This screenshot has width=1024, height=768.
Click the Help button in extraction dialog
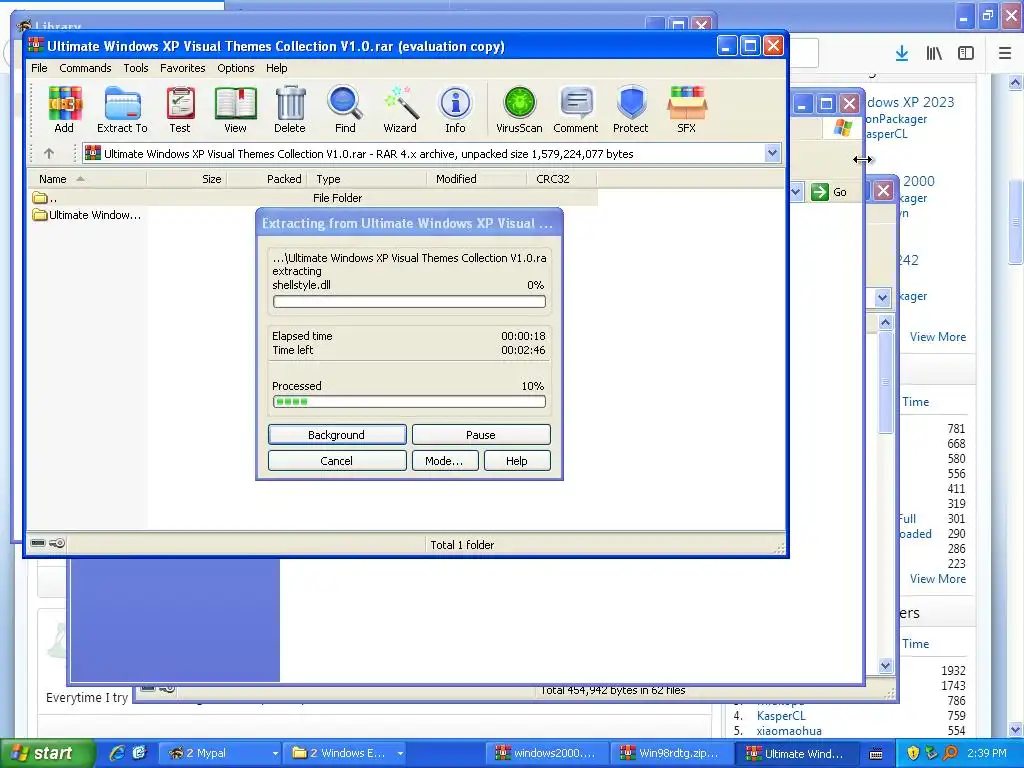tap(517, 460)
